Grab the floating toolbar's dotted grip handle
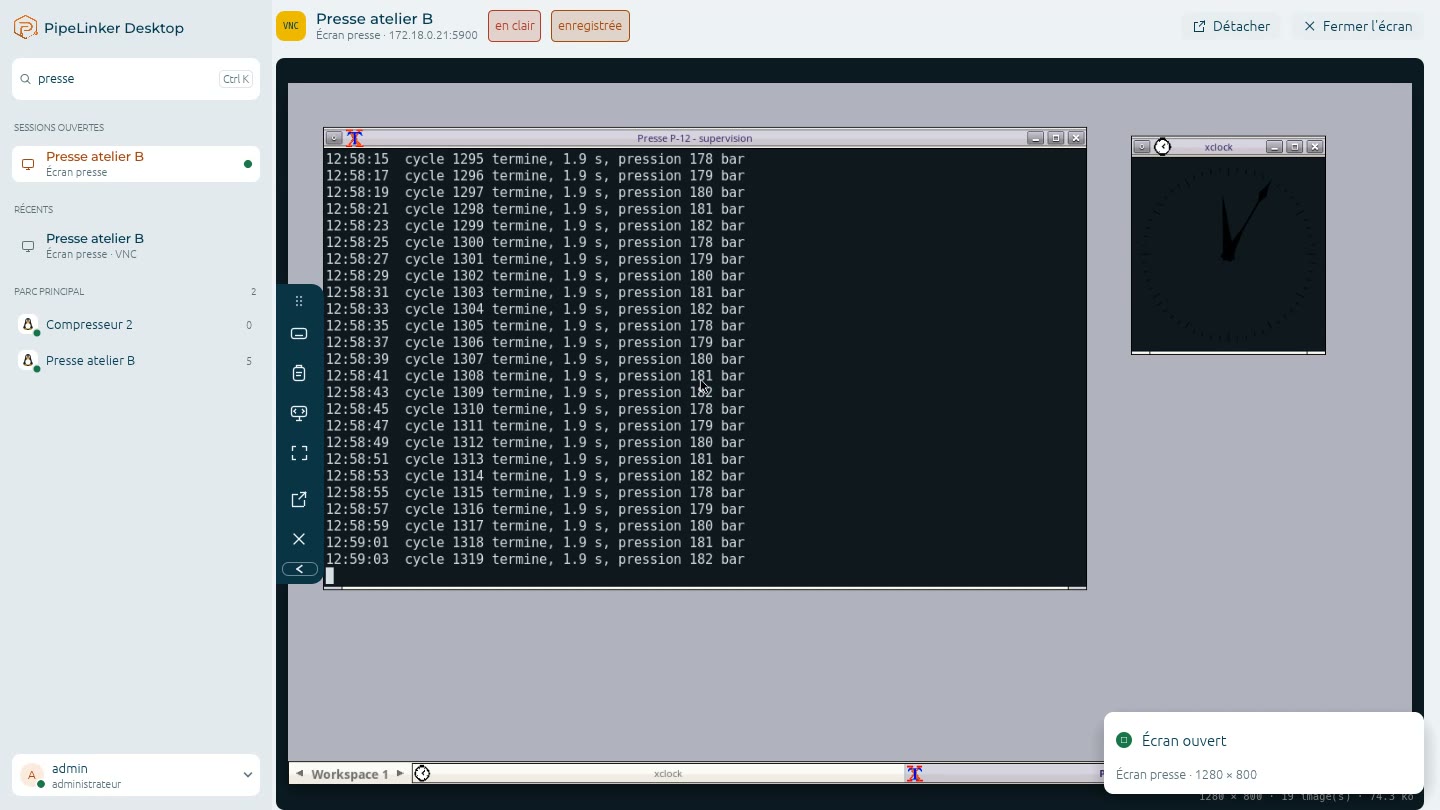This screenshot has width=1440, height=810. [299, 301]
